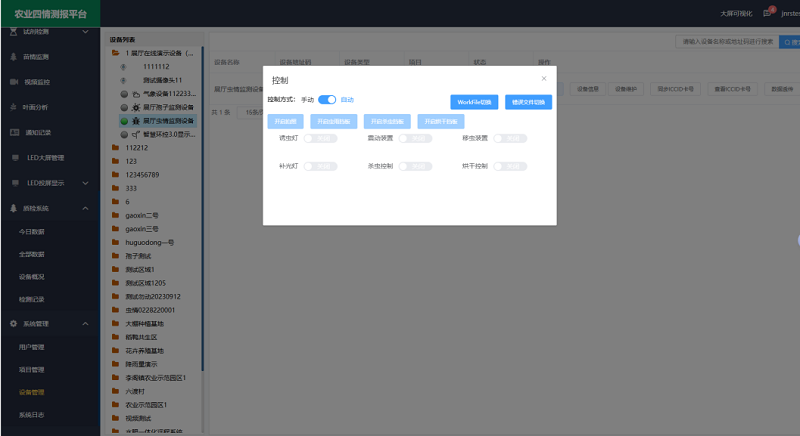Click the bug icon of 展厅虫情监测设备

pos(136,120)
